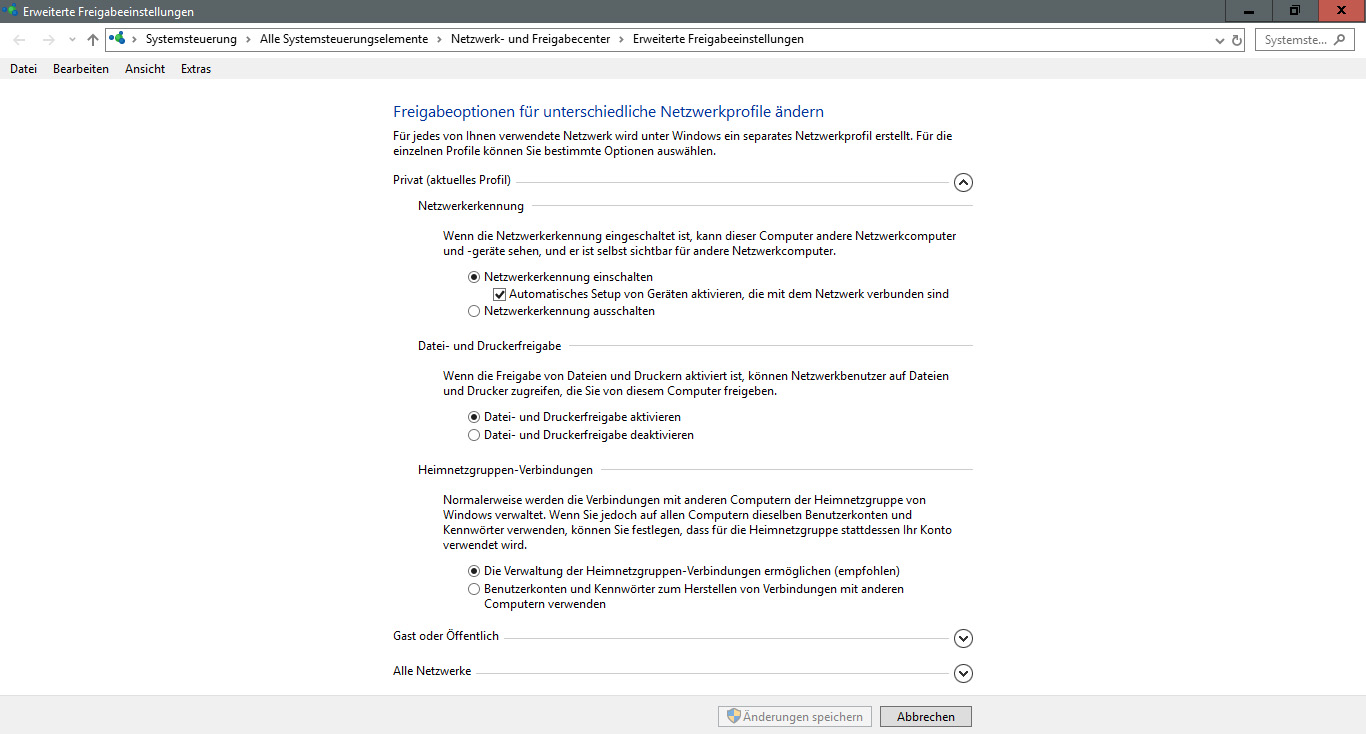Go forward with the right arrow
This screenshot has width=1366, height=734.
[48, 40]
